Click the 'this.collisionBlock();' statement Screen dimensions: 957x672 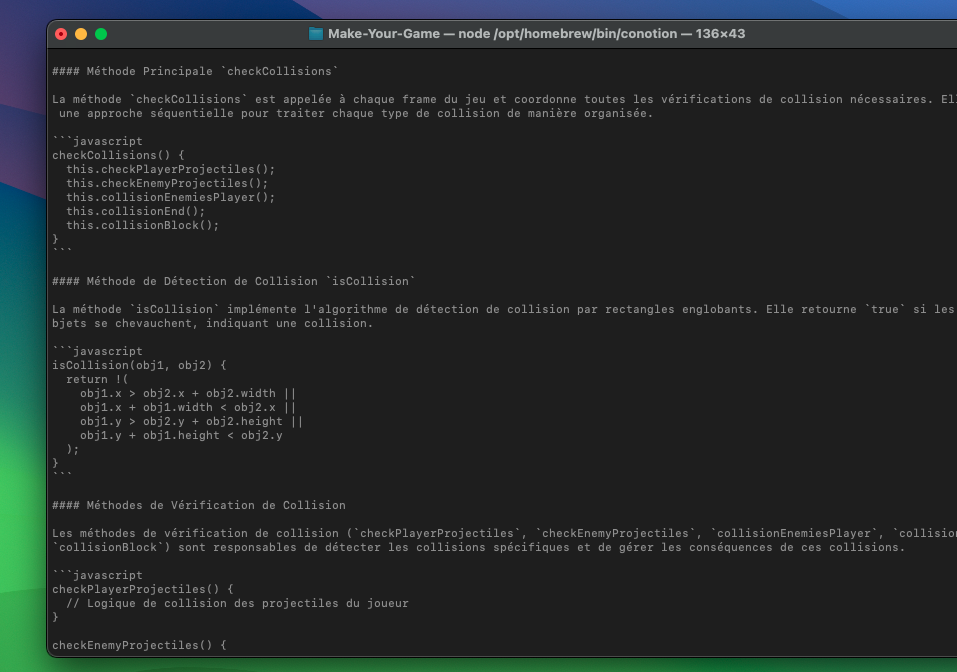(x=142, y=225)
